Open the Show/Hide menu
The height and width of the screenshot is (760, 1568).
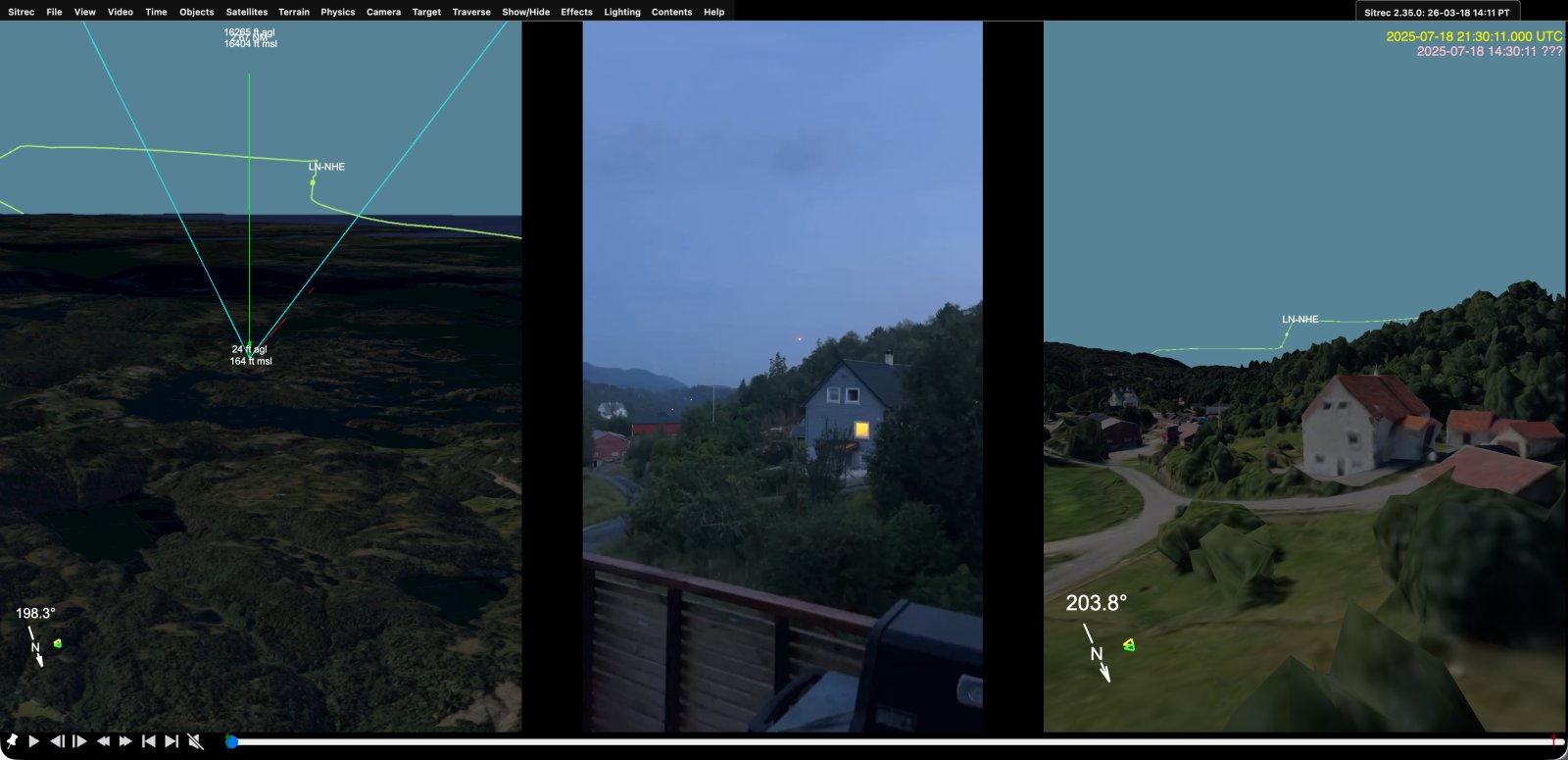[525, 12]
